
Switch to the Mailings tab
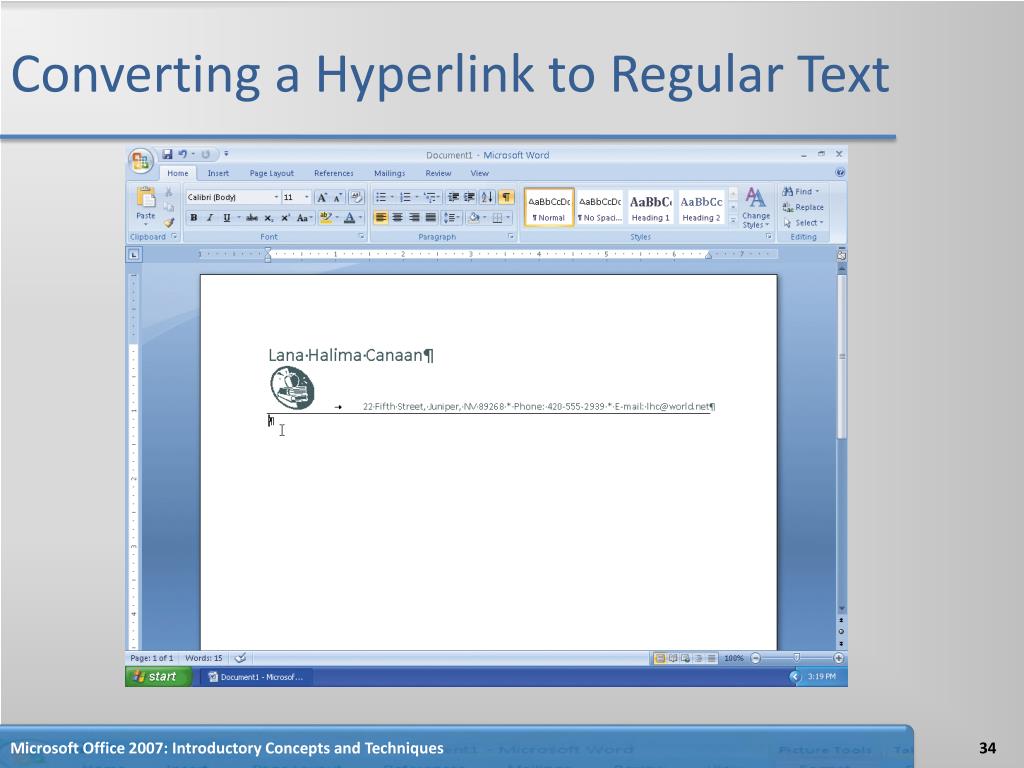(389, 173)
